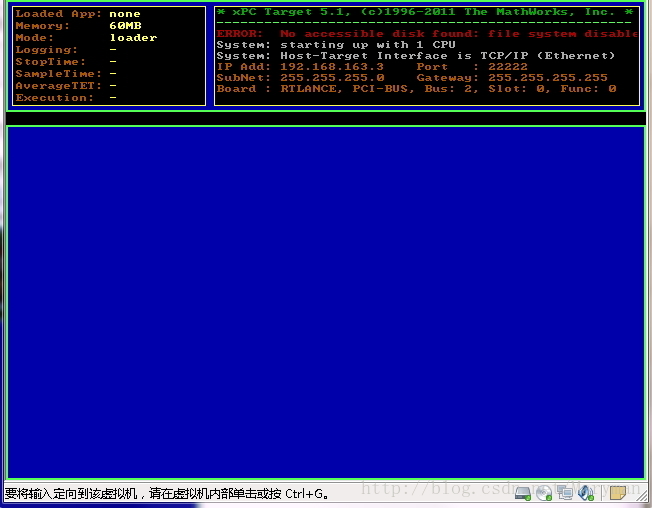The image size is (652, 508).
Task: Click the 'Loaded App: none' line
Action: coord(78,14)
